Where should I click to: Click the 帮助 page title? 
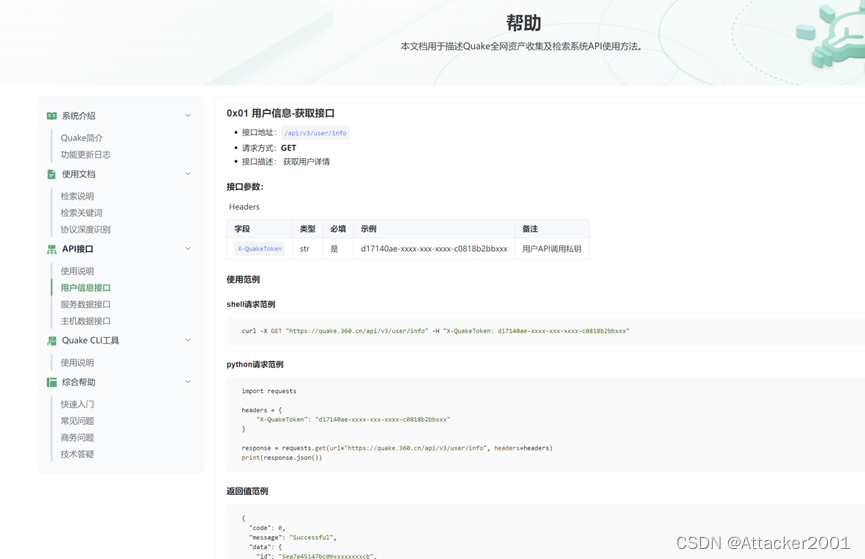tap(524, 23)
